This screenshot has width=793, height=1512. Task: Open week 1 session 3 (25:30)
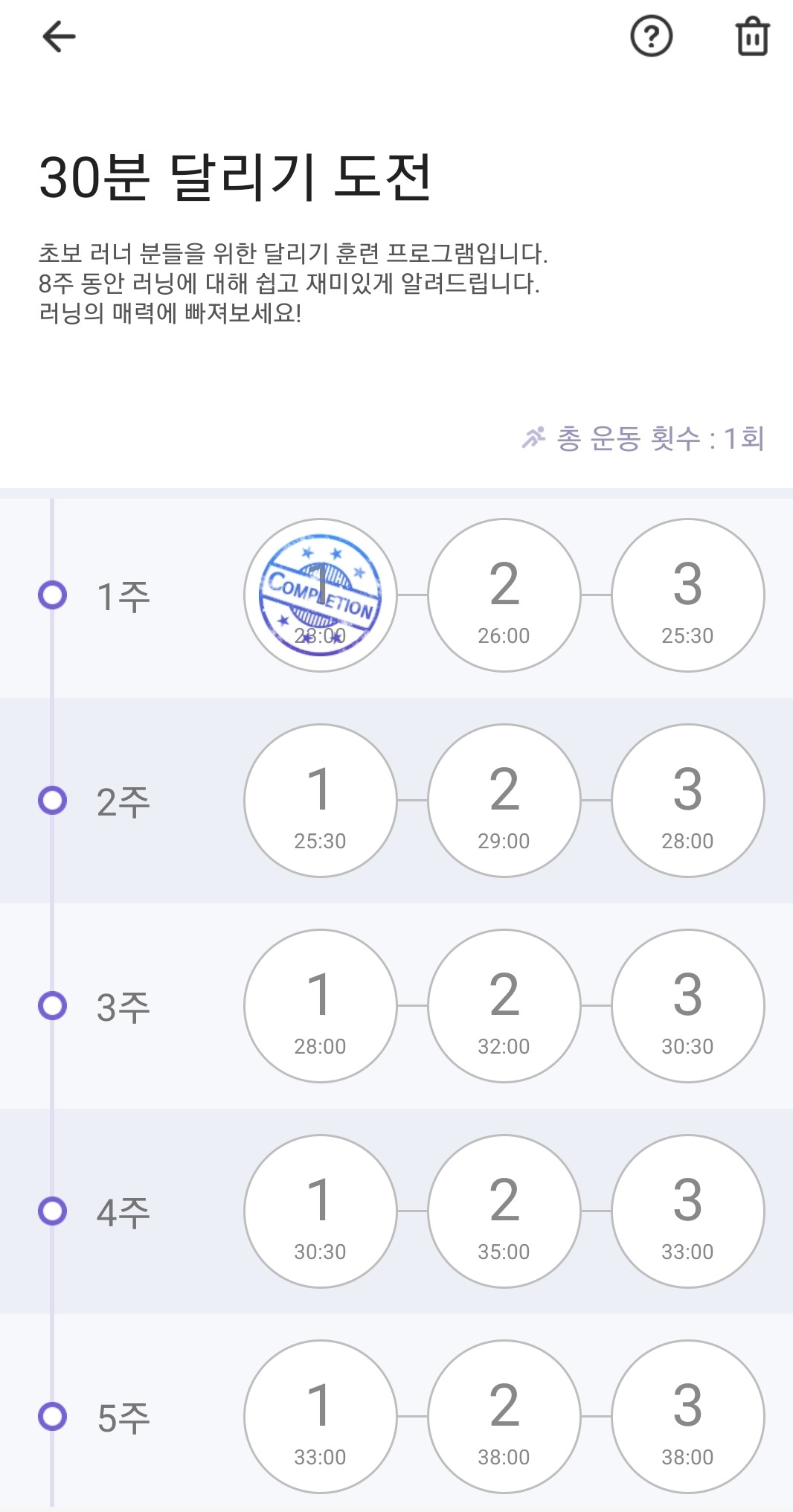tap(688, 595)
